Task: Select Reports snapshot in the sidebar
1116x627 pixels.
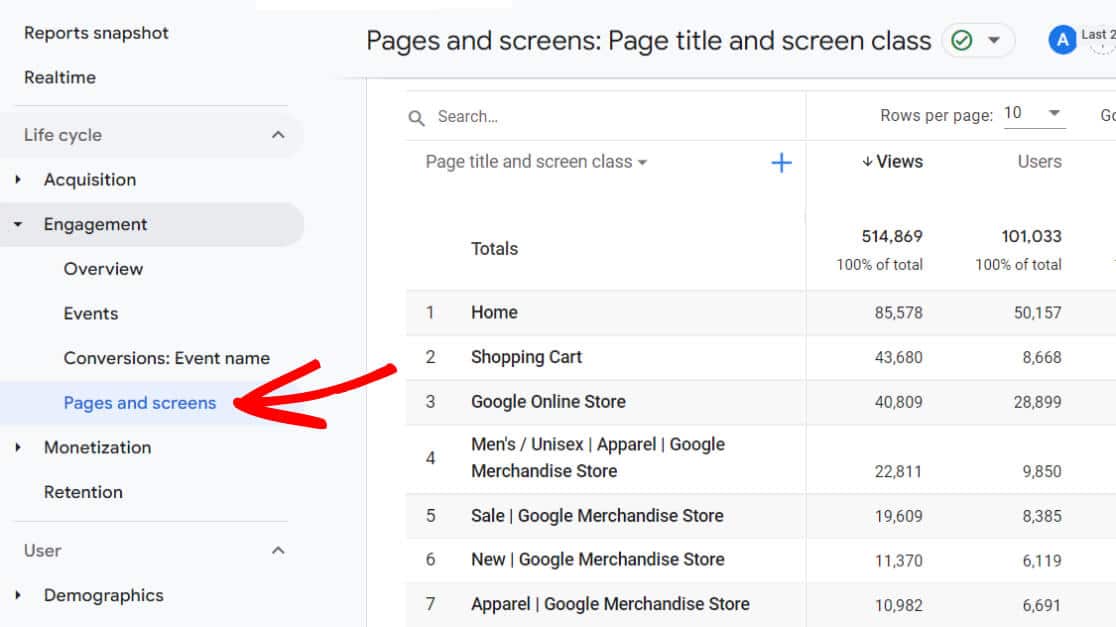Action: pyautogui.click(x=95, y=32)
